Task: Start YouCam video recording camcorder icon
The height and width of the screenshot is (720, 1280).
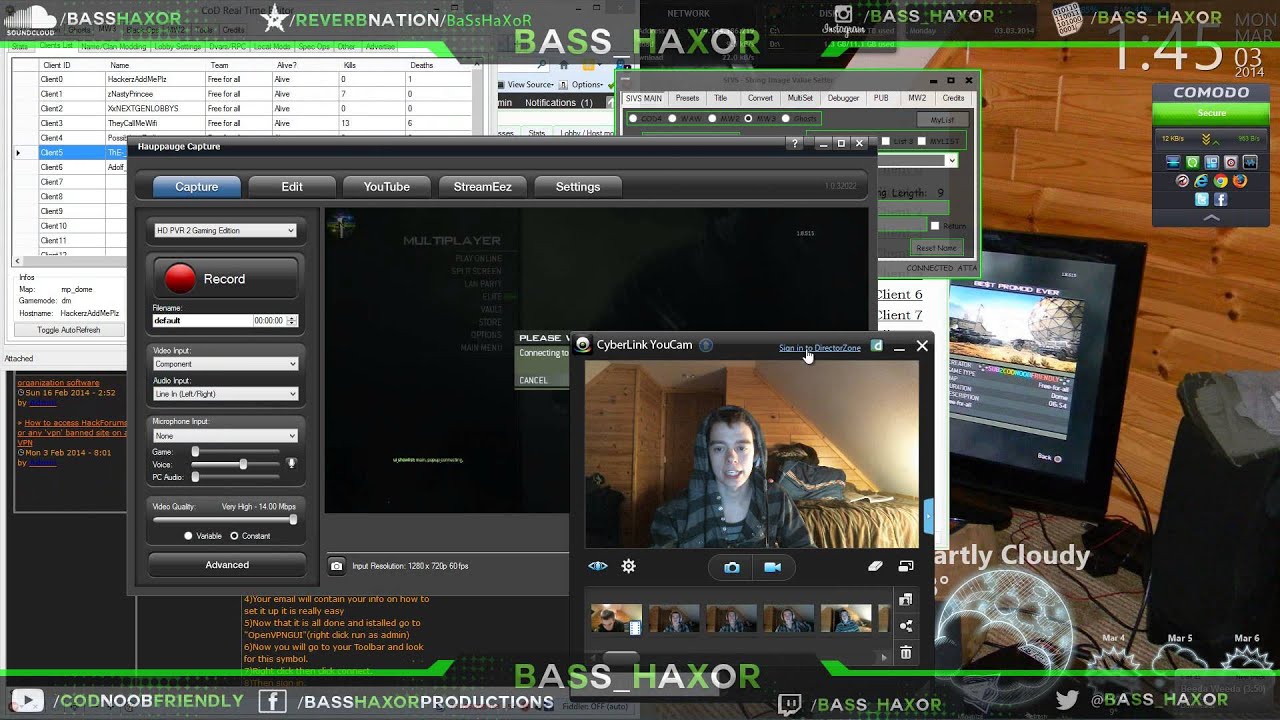Action: (x=772, y=567)
